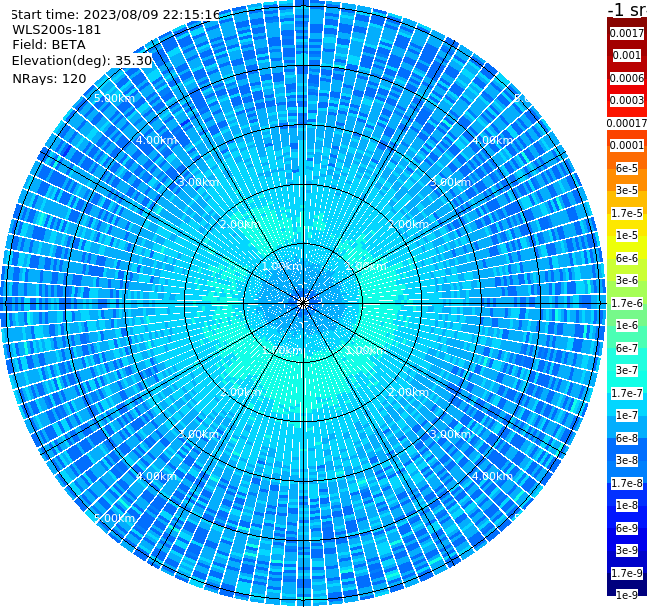Select the '1e-7' colorbar label

[x=627, y=415]
